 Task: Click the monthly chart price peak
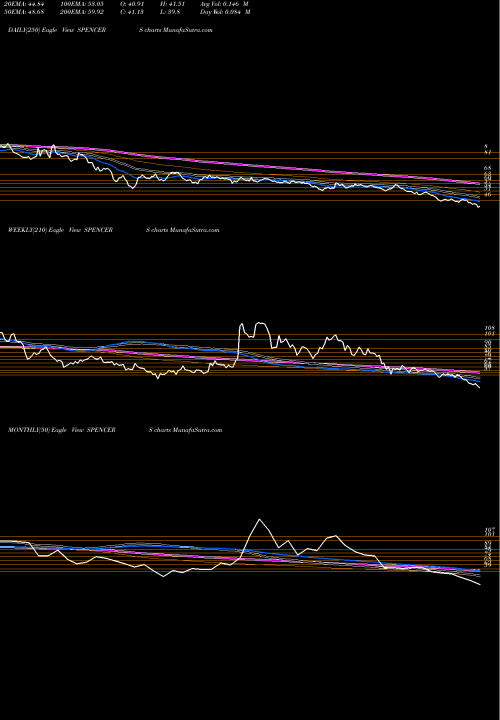260,519
